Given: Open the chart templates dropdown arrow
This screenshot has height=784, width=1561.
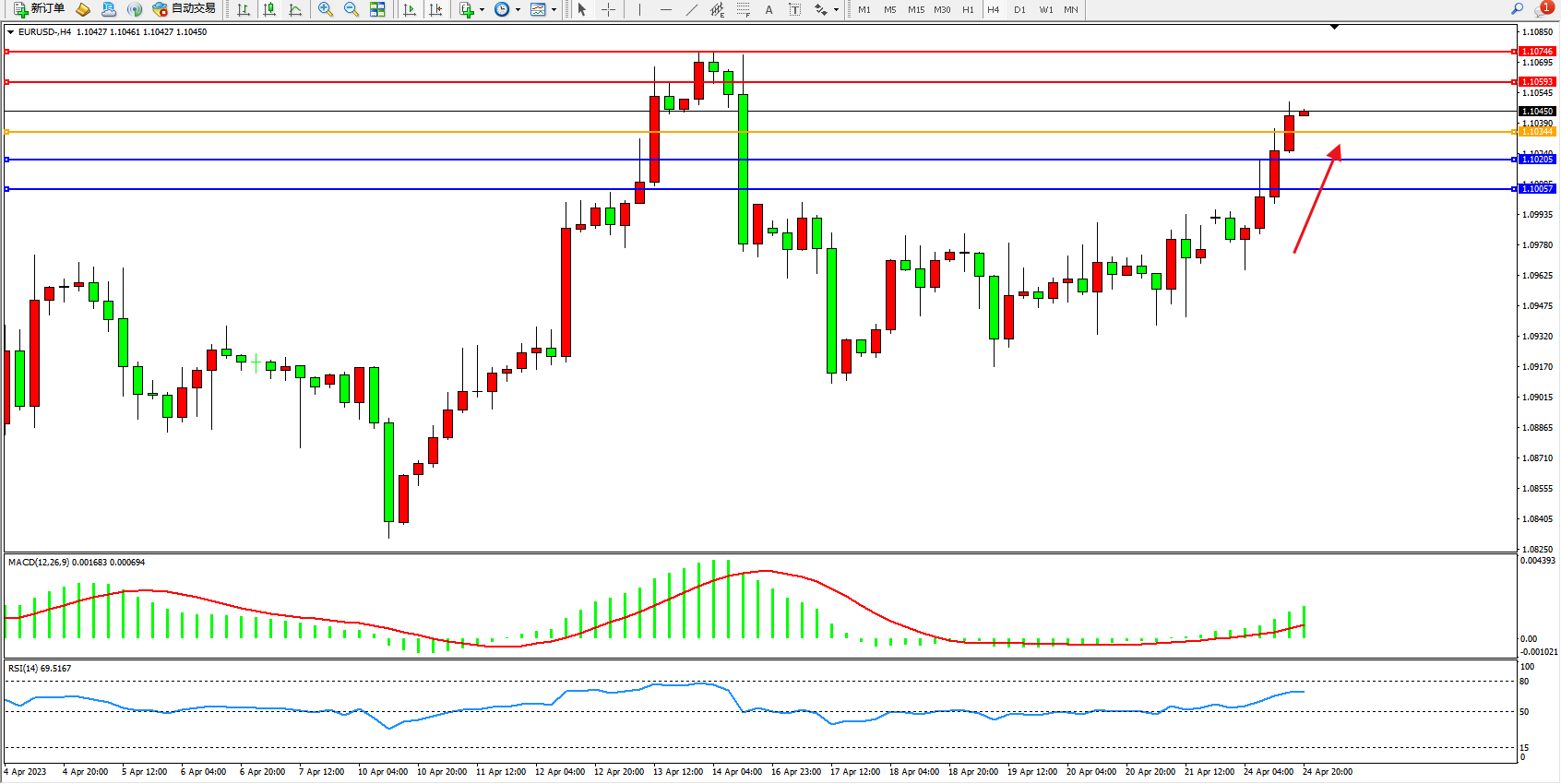Looking at the screenshot, I should pyautogui.click(x=554, y=9).
